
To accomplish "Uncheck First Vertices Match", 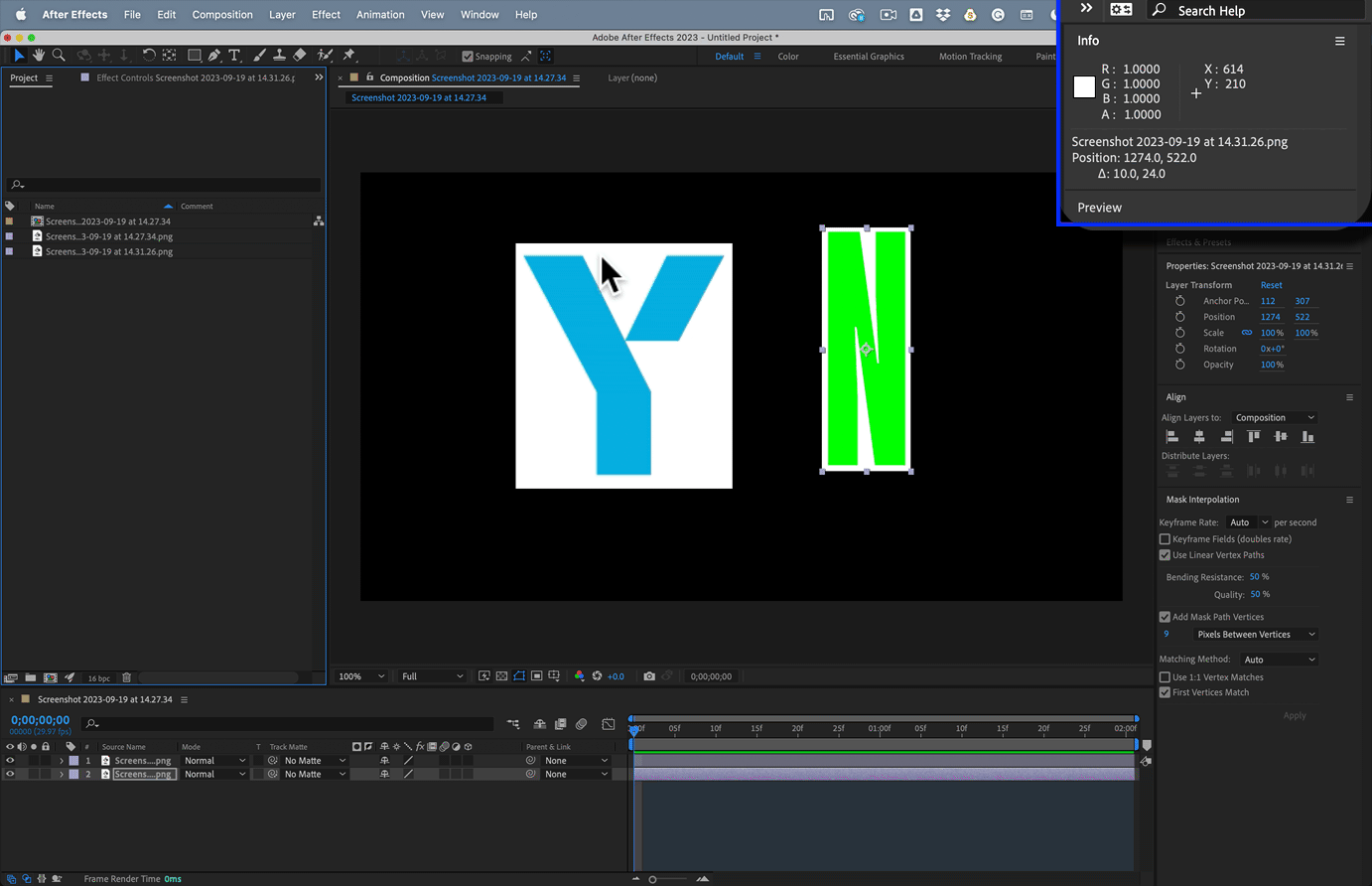I will pos(1165,692).
